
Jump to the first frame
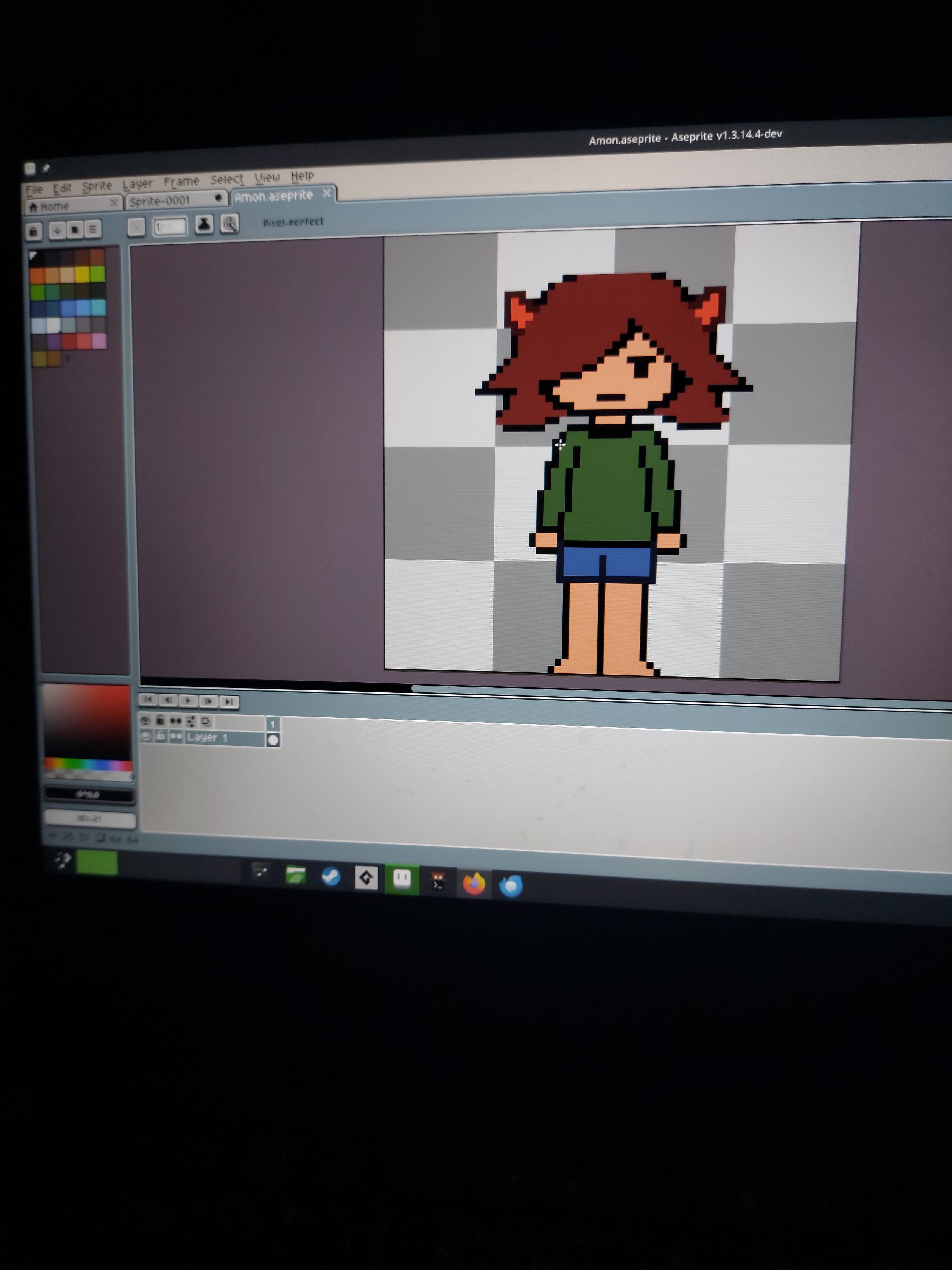click(149, 699)
